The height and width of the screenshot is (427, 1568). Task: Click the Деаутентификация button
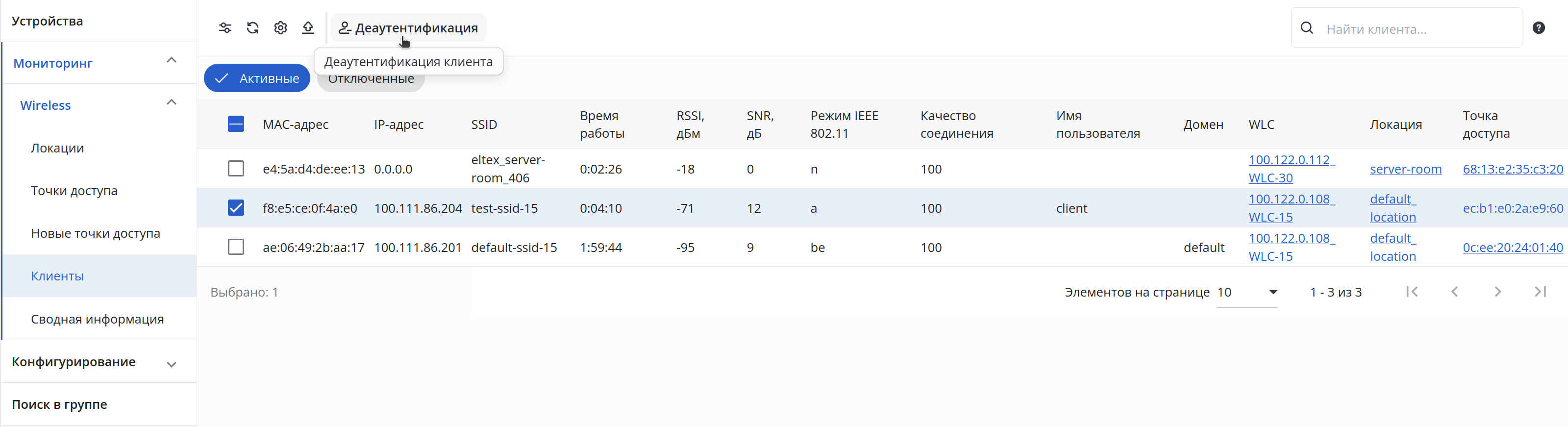click(x=408, y=28)
